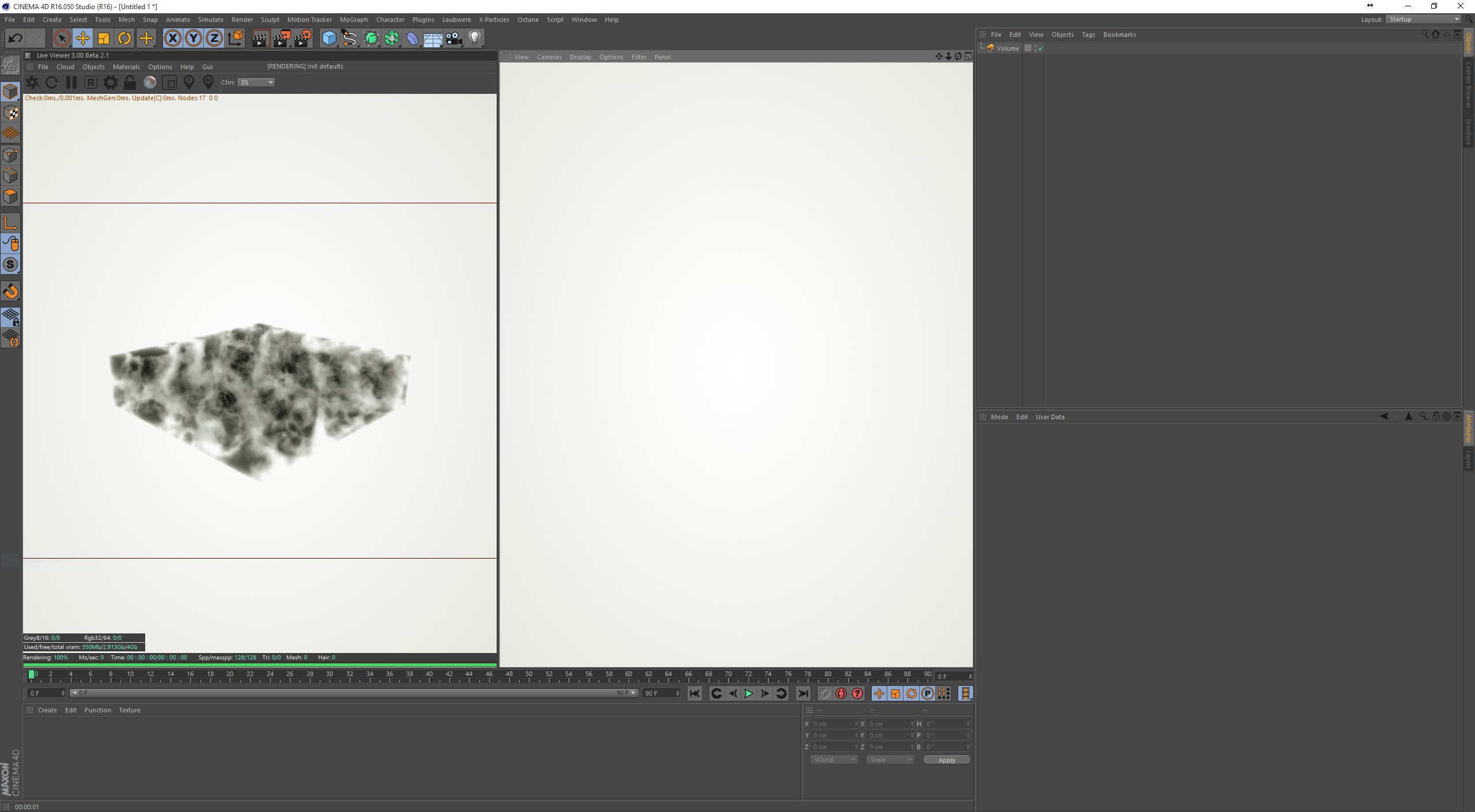The height and width of the screenshot is (812, 1475).
Task: Toggle focus picker pin icon
Action: pyautogui.click(x=189, y=82)
